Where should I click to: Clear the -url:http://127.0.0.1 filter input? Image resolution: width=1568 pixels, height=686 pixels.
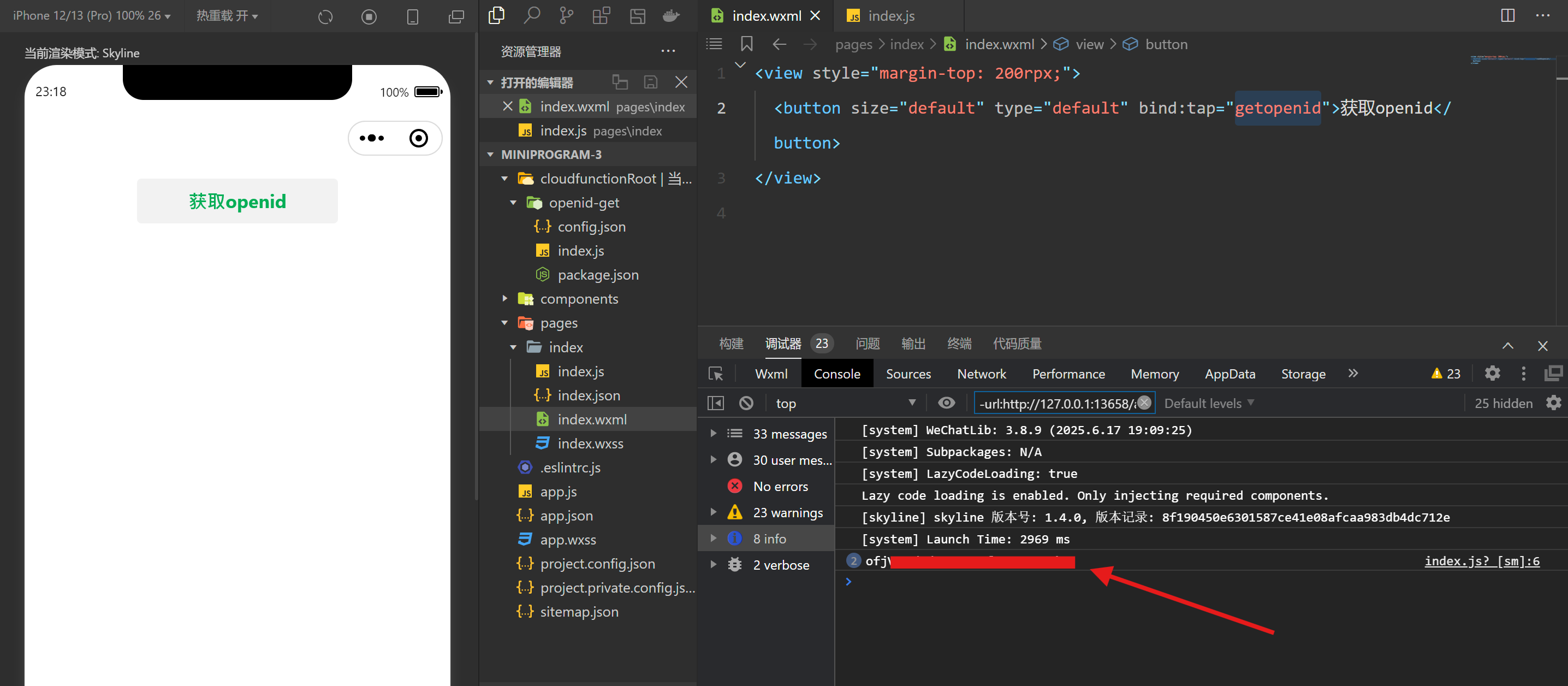point(1143,403)
